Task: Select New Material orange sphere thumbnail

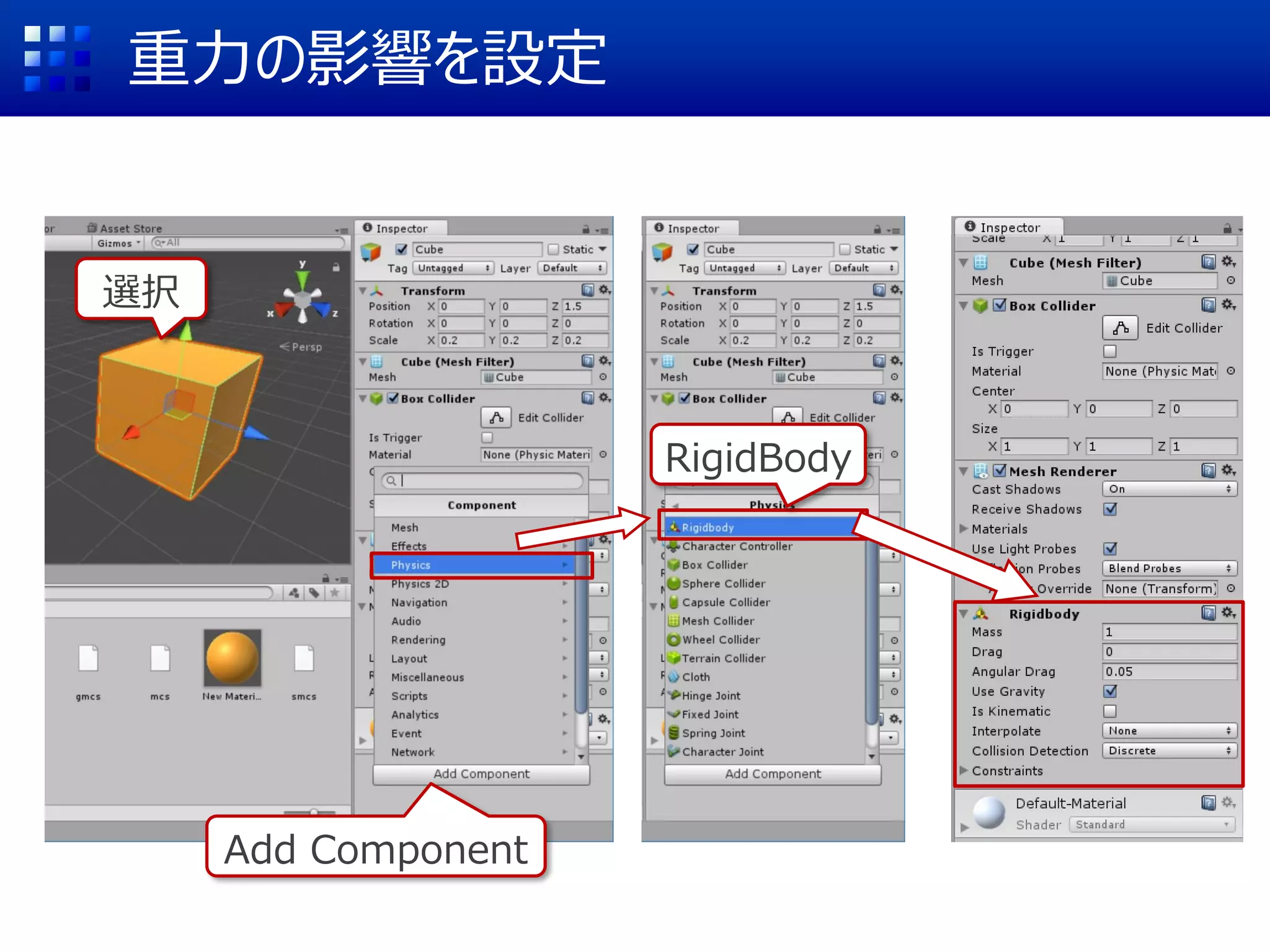Action: pos(232,658)
